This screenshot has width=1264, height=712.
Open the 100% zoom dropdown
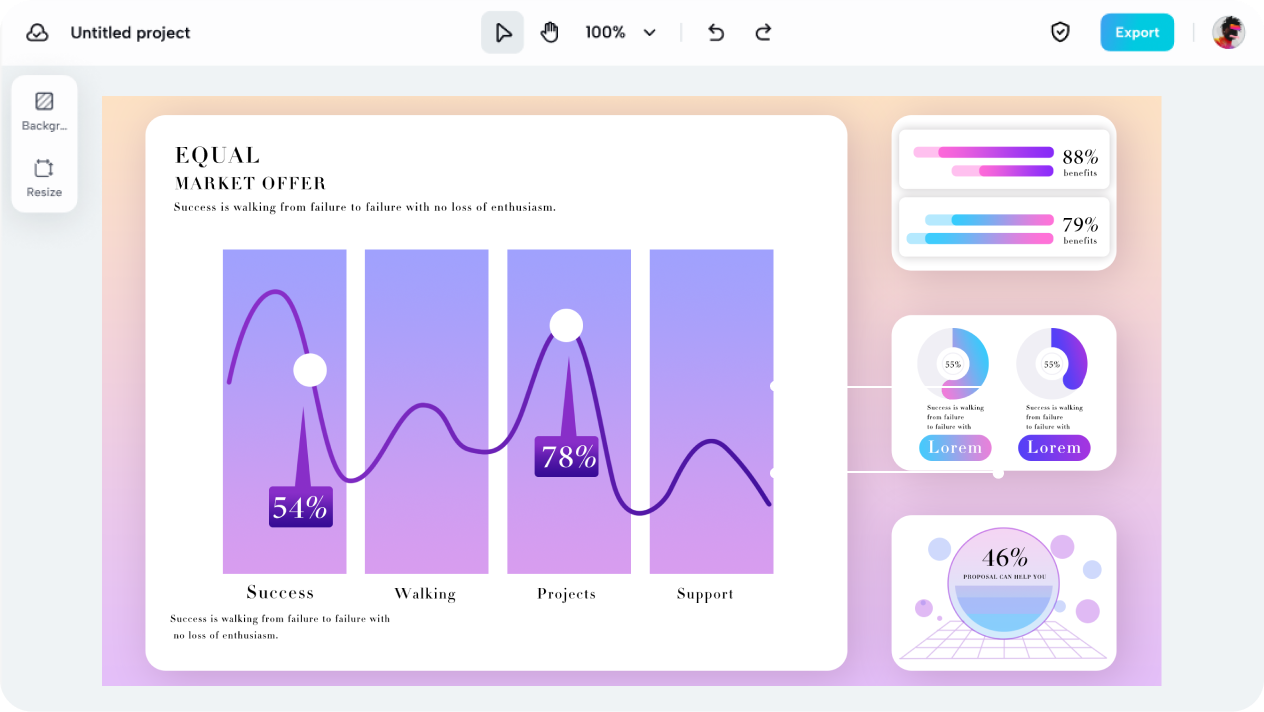coord(620,33)
